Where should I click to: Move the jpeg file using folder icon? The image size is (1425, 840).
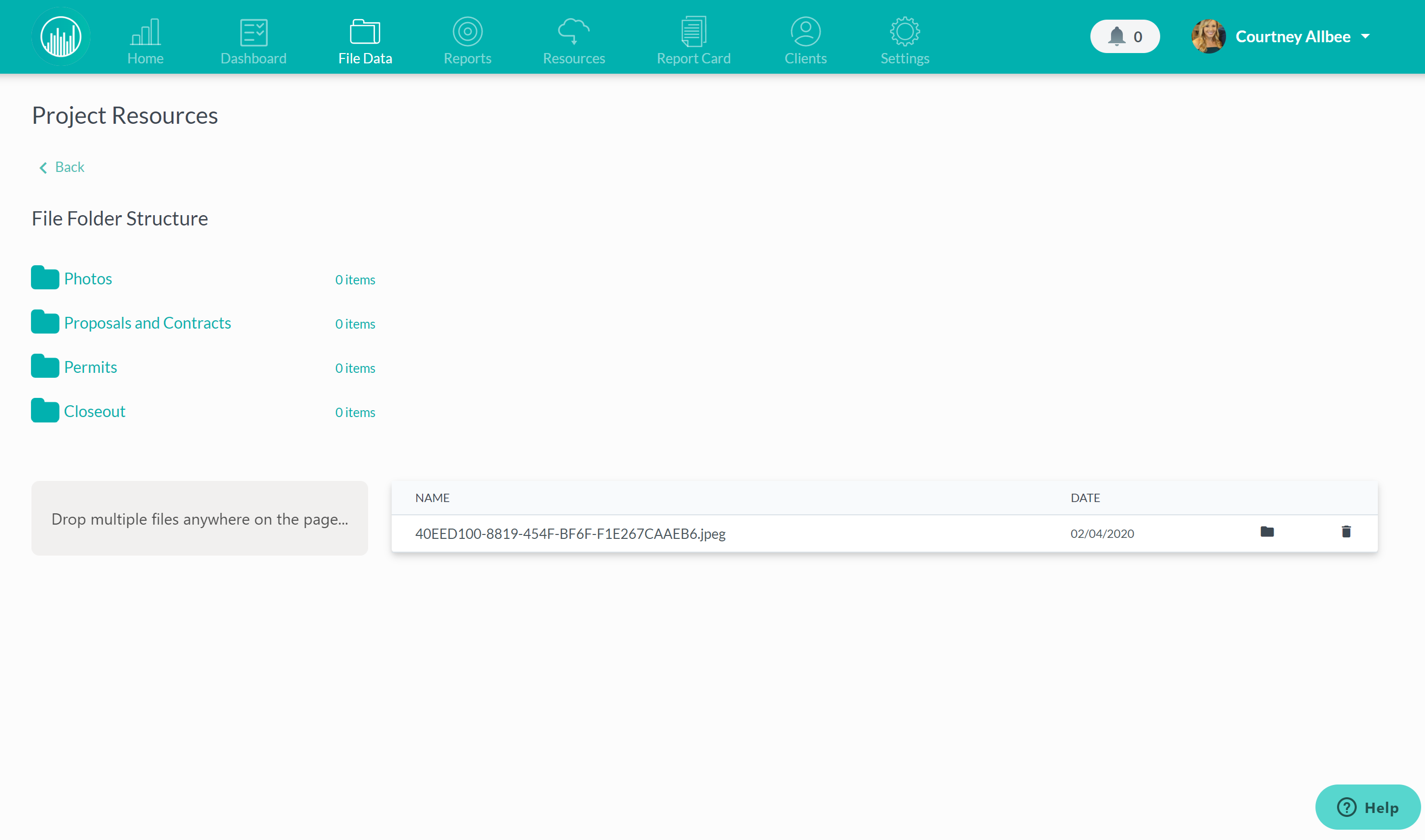click(x=1267, y=532)
